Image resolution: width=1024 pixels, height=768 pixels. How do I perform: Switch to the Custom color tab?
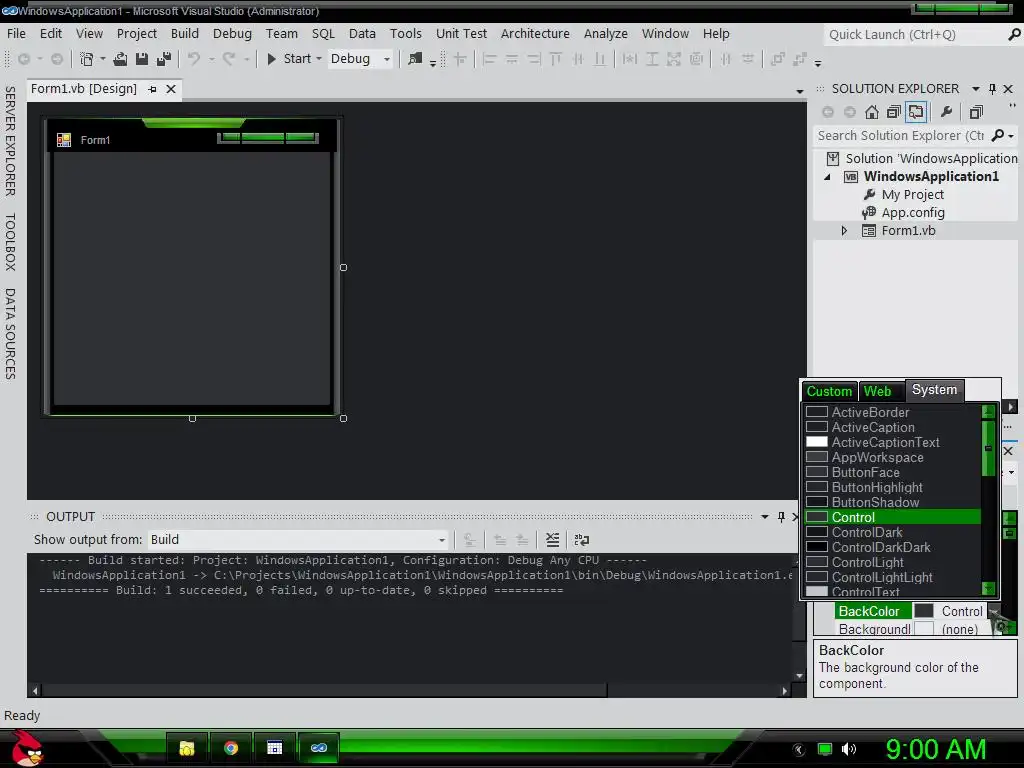tap(829, 391)
